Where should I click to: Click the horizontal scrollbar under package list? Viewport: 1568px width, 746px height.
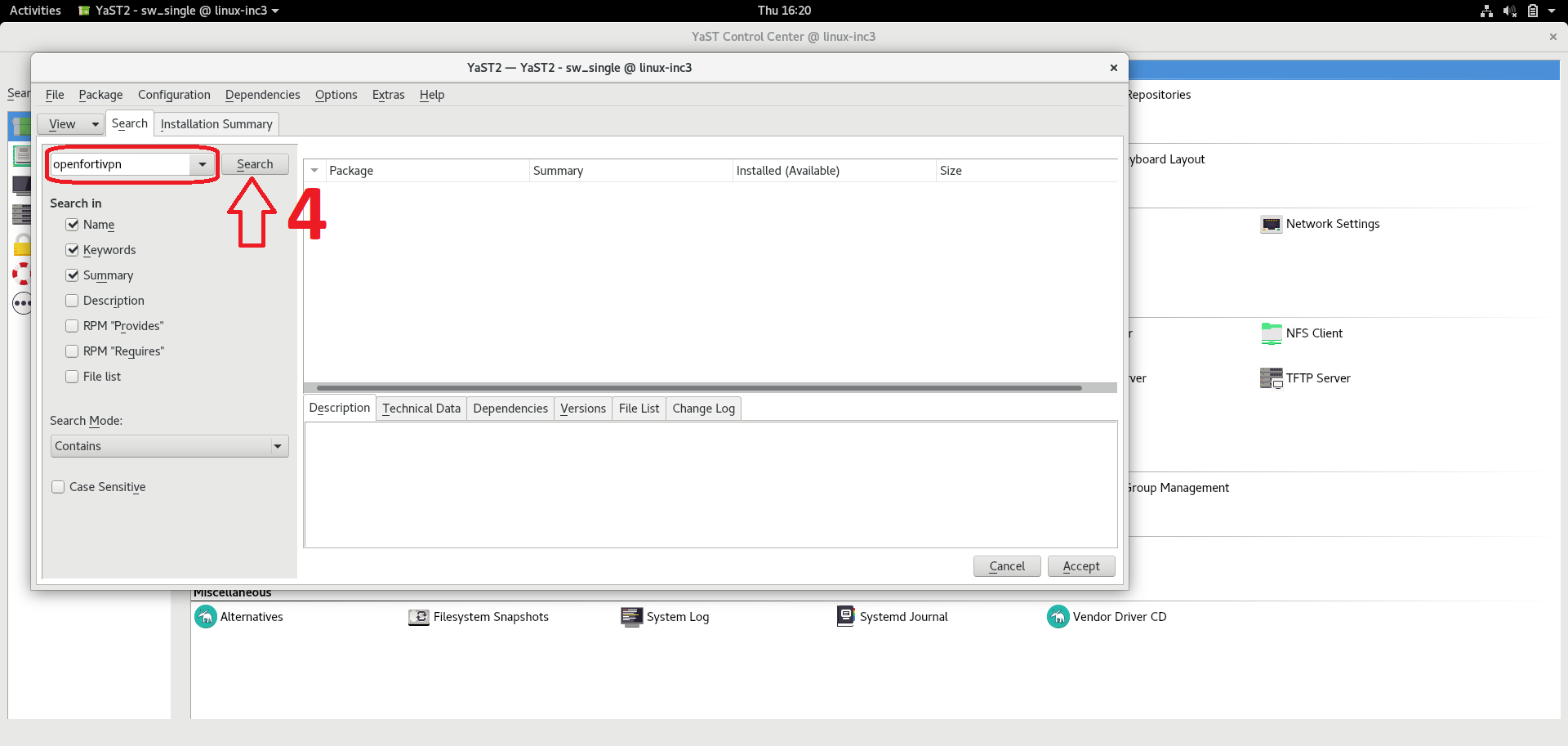click(x=699, y=388)
